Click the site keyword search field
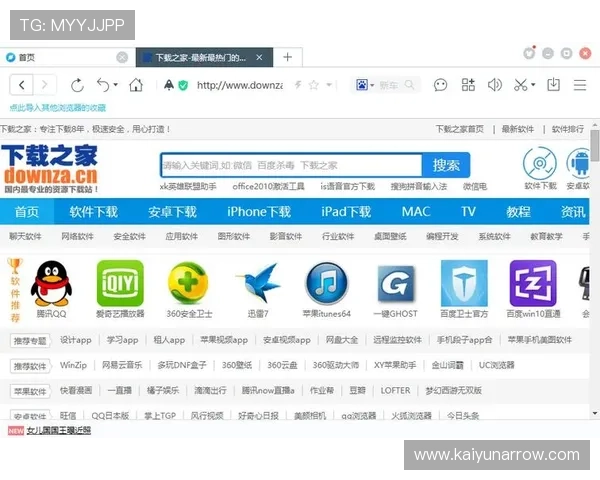 [x=292, y=165]
